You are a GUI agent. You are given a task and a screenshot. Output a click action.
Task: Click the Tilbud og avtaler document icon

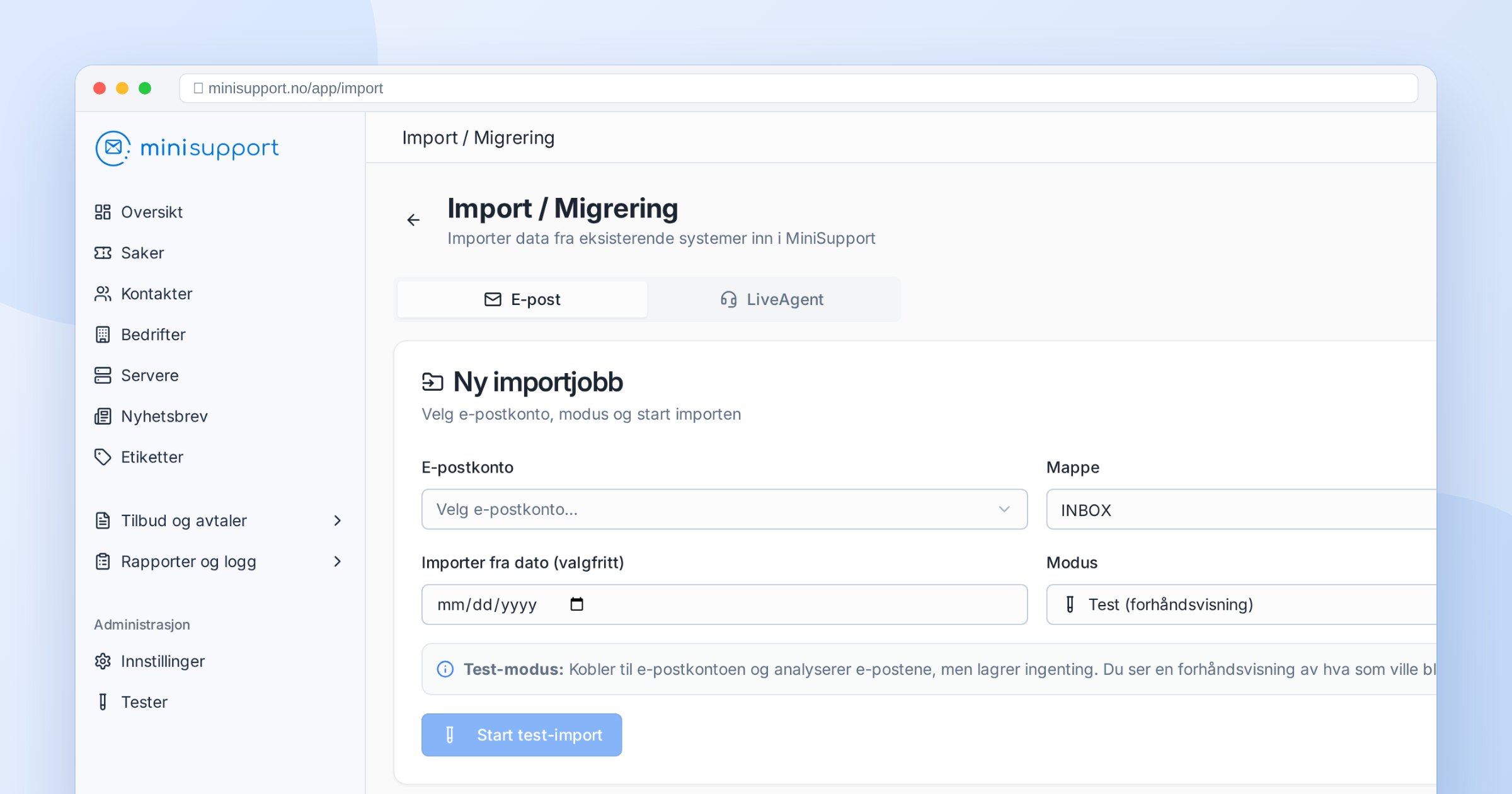click(x=103, y=521)
